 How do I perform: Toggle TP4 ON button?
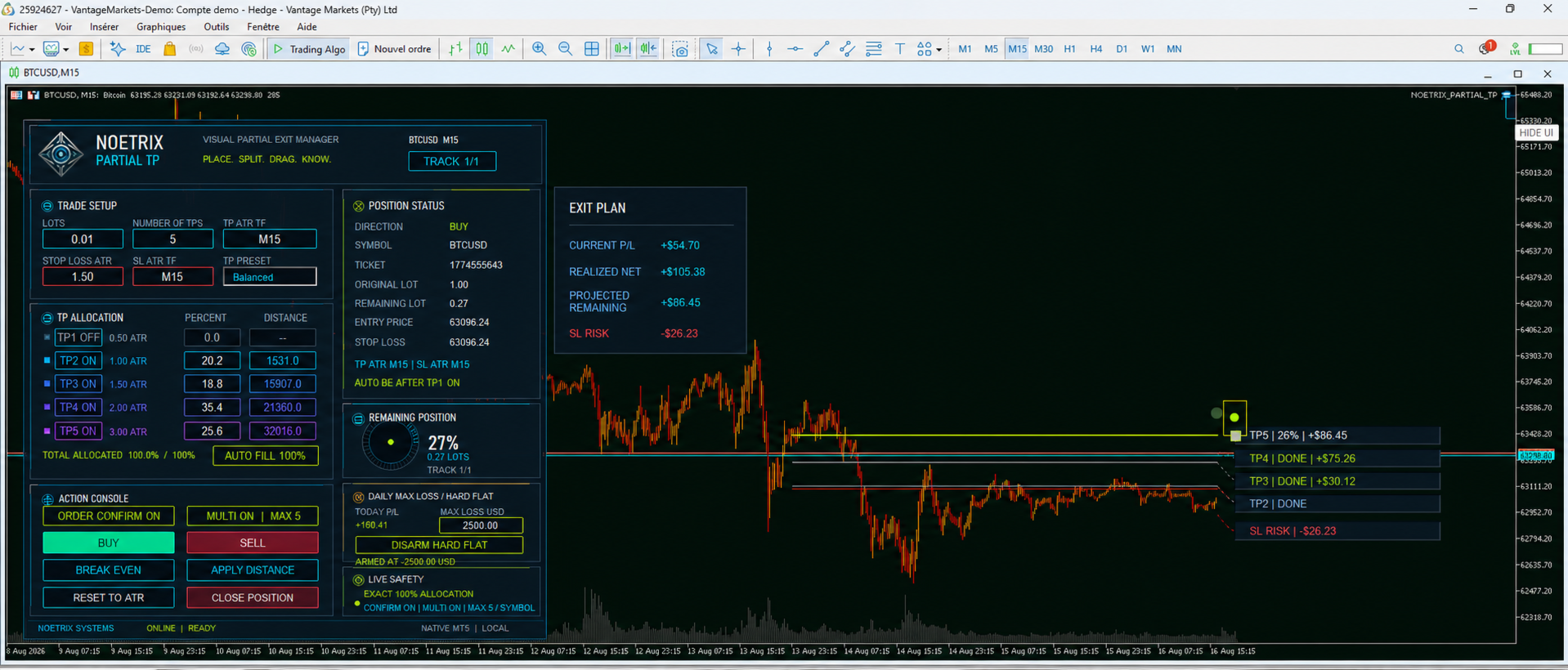tap(78, 407)
